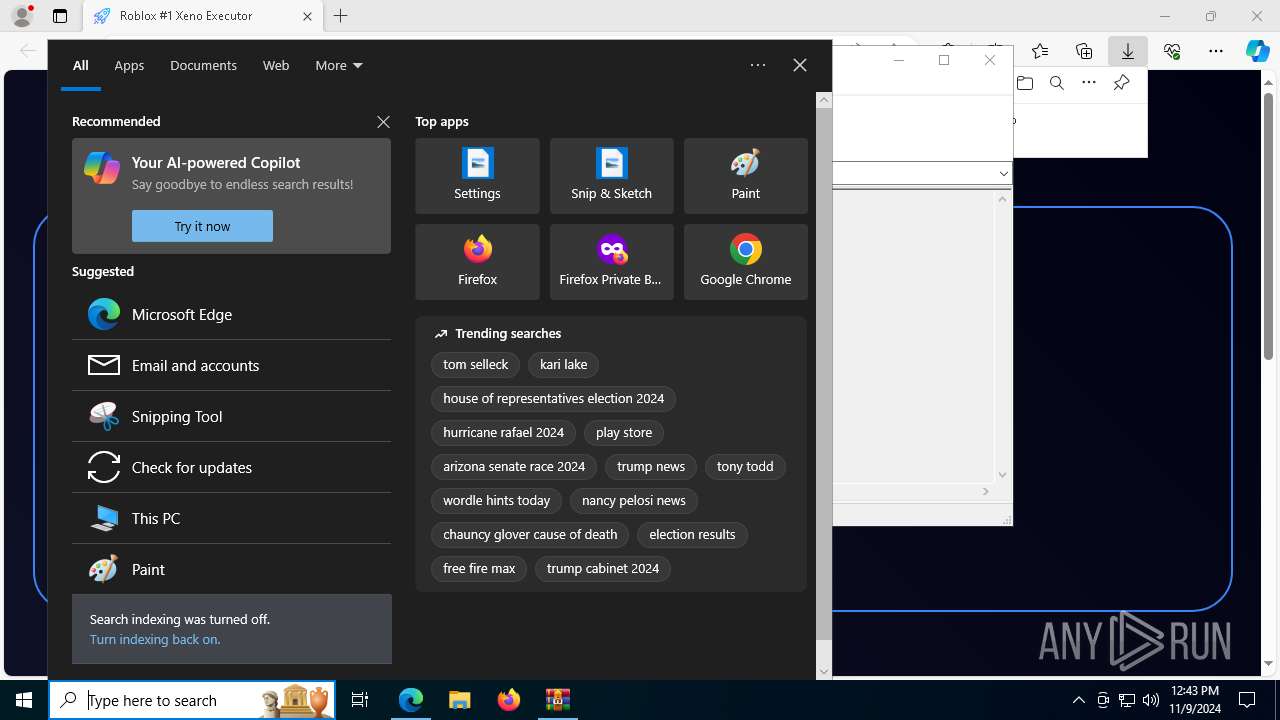This screenshot has height=720, width=1280.
Task: Open This PC from Suggested list
Action: (231, 518)
